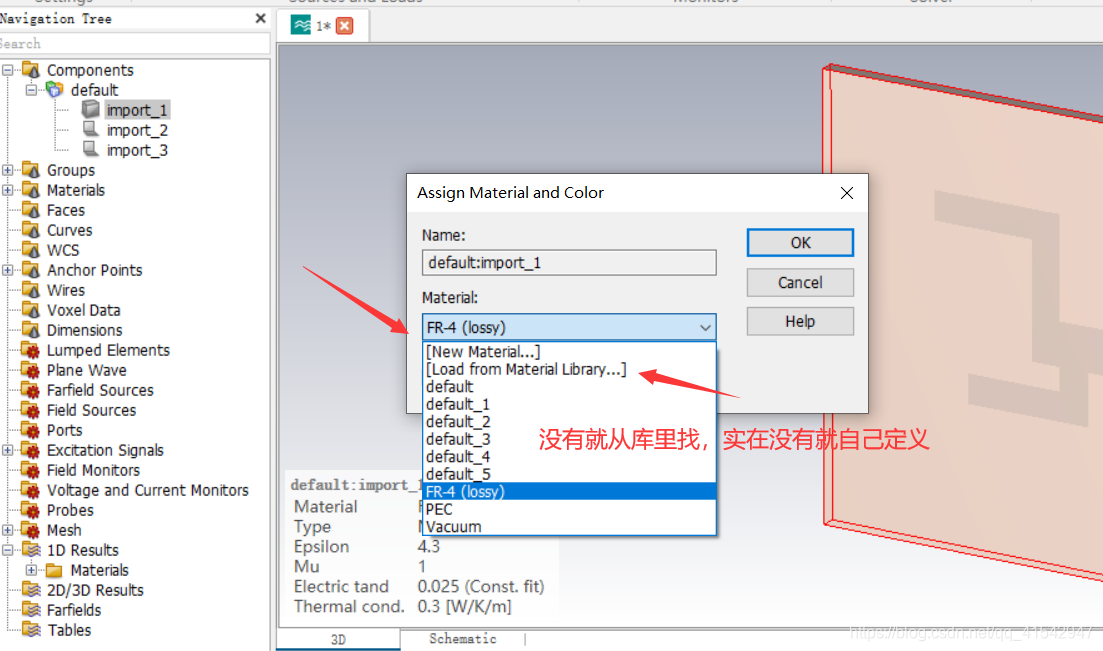Click Electric tand value 0.025 (Const. fit)
1103x651 pixels.
(480, 586)
